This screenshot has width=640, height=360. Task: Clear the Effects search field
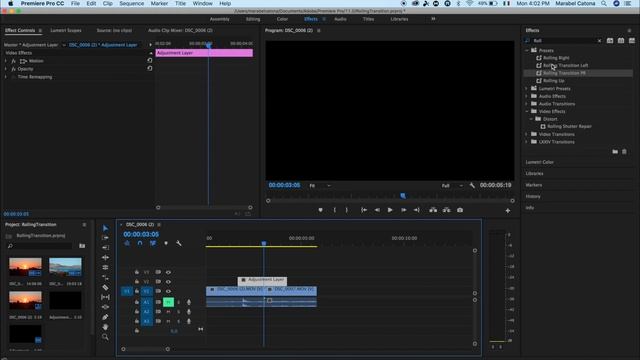[x=599, y=41]
